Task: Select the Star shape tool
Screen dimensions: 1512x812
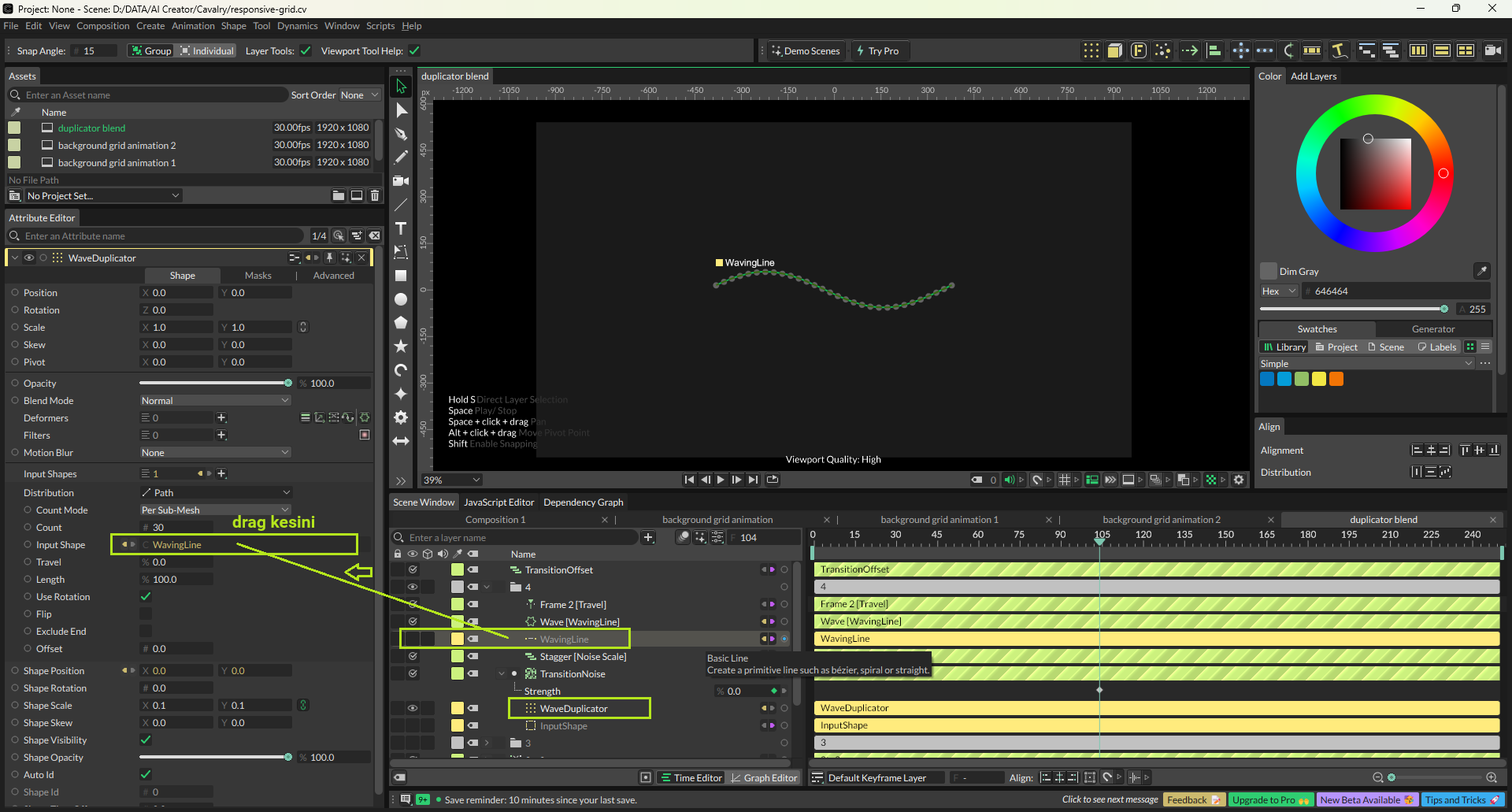Action: (401, 347)
